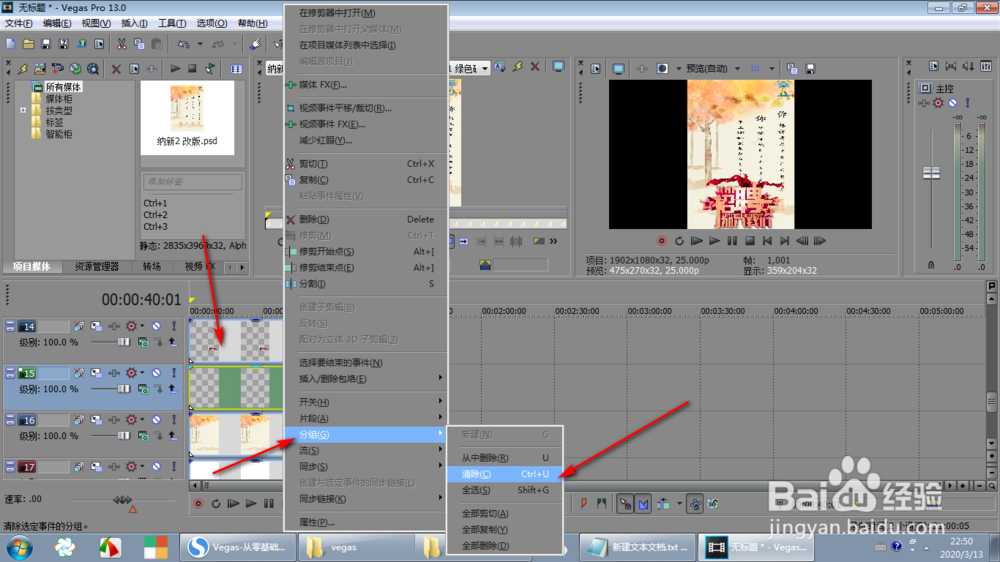Image resolution: width=1000 pixels, height=562 pixels.
Task: Open the undo history dropdown arrow
Action: pos(200,44)
